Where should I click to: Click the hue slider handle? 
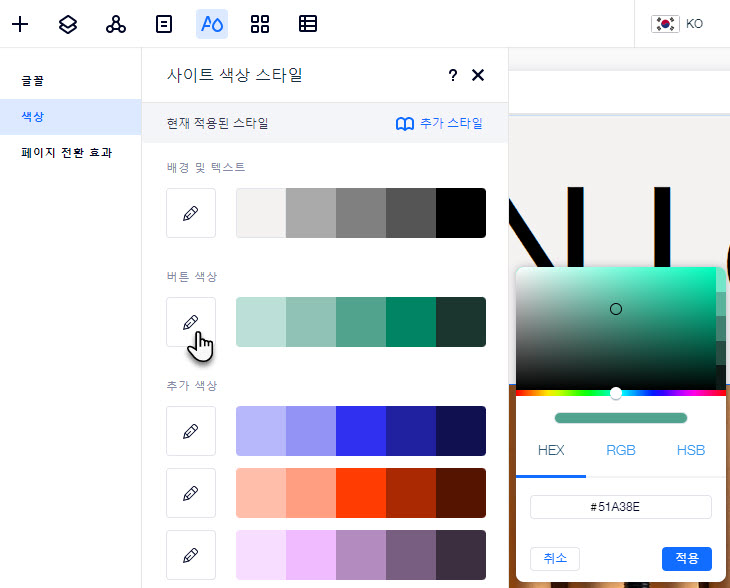coord(615,393)
